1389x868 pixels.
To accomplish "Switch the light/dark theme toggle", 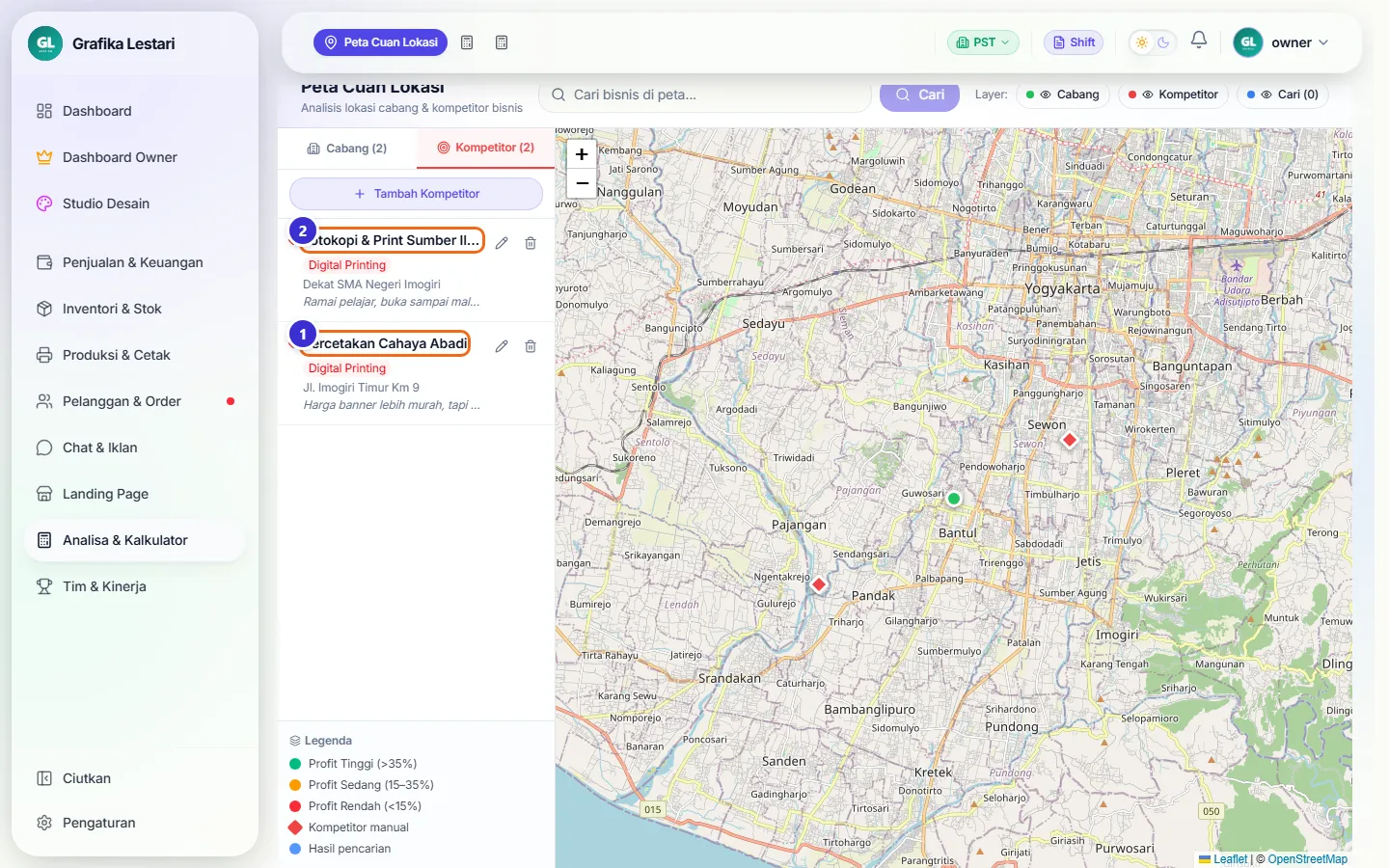I will pyautogui.click(x=1153, y=42).
